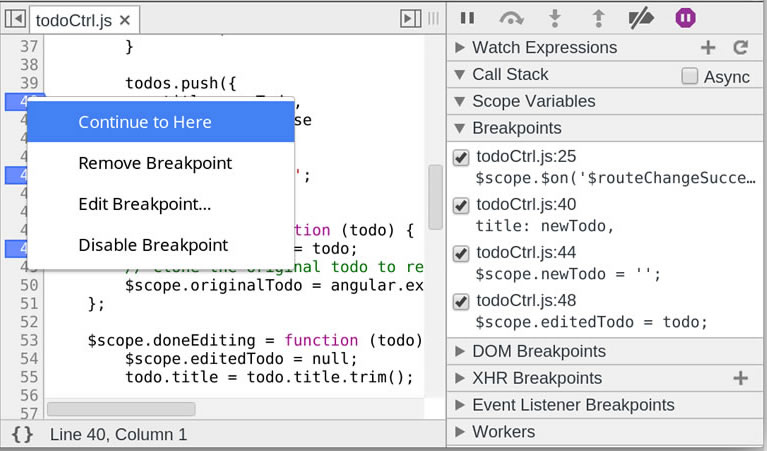Select Remove Breakpoint menu option
The width and height of the screenshot is (767, 451).
click(x=155, y=163)
